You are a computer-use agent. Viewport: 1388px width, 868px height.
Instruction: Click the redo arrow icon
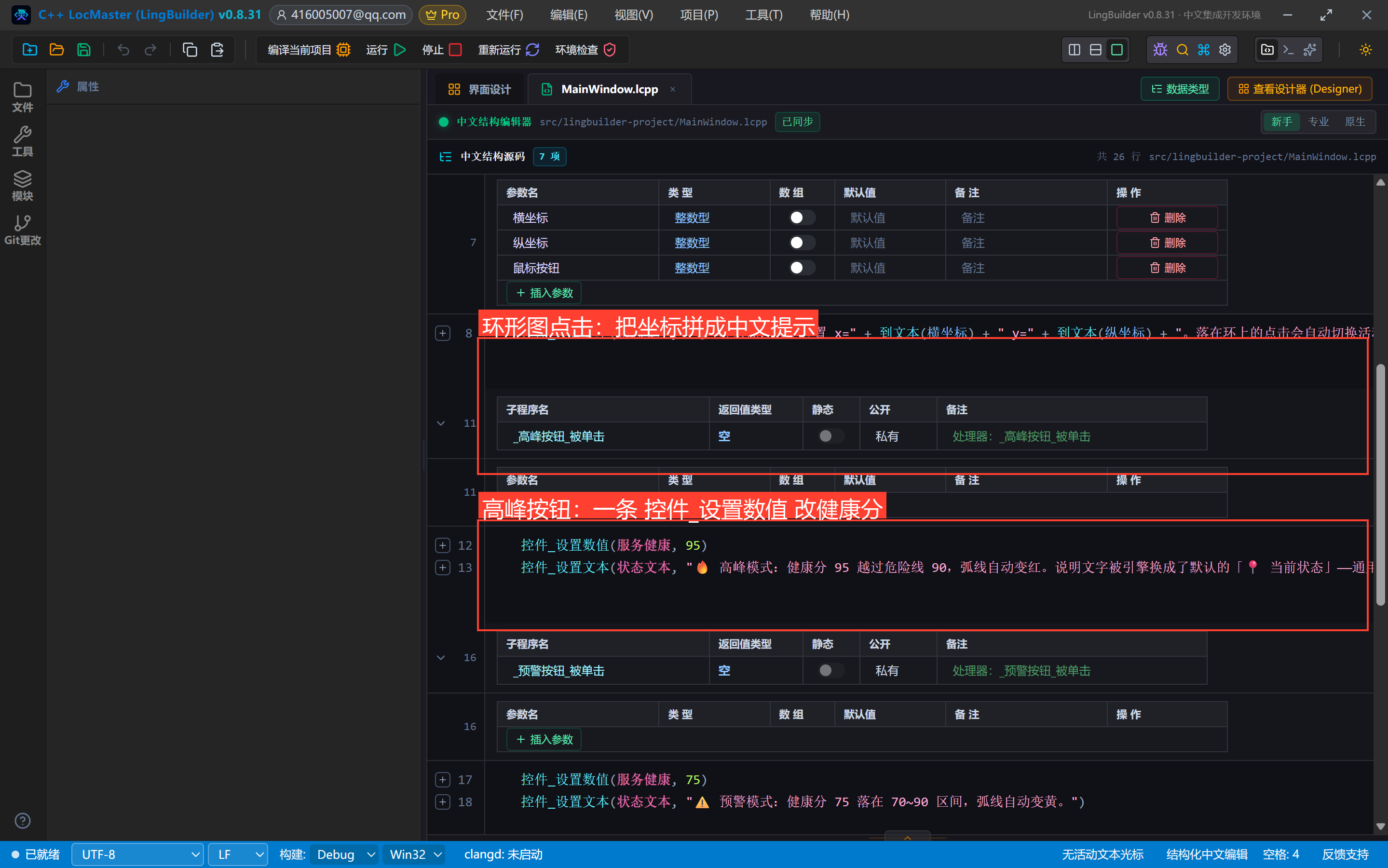click(150, 50)
